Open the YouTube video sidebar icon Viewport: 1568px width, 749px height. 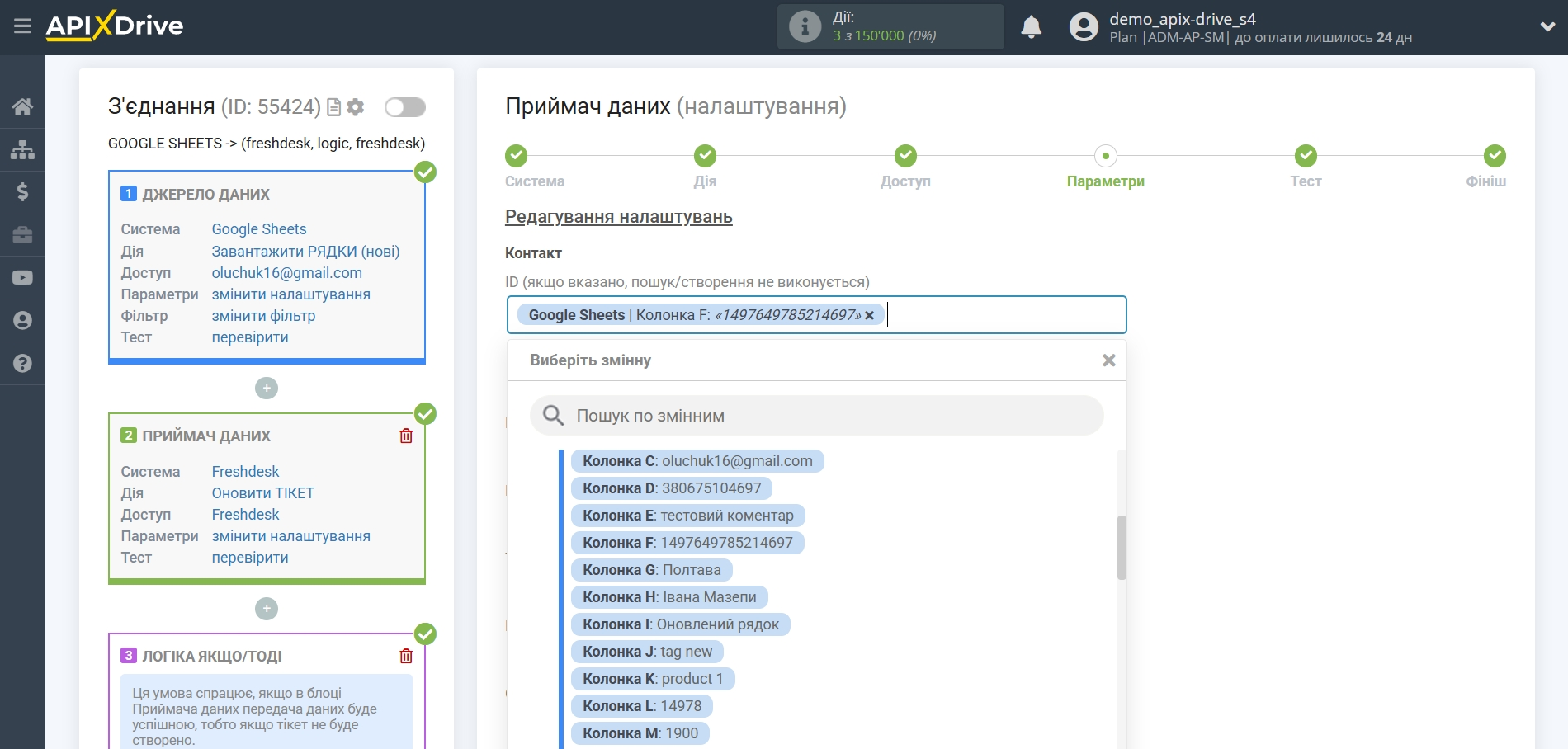(22, 278)
